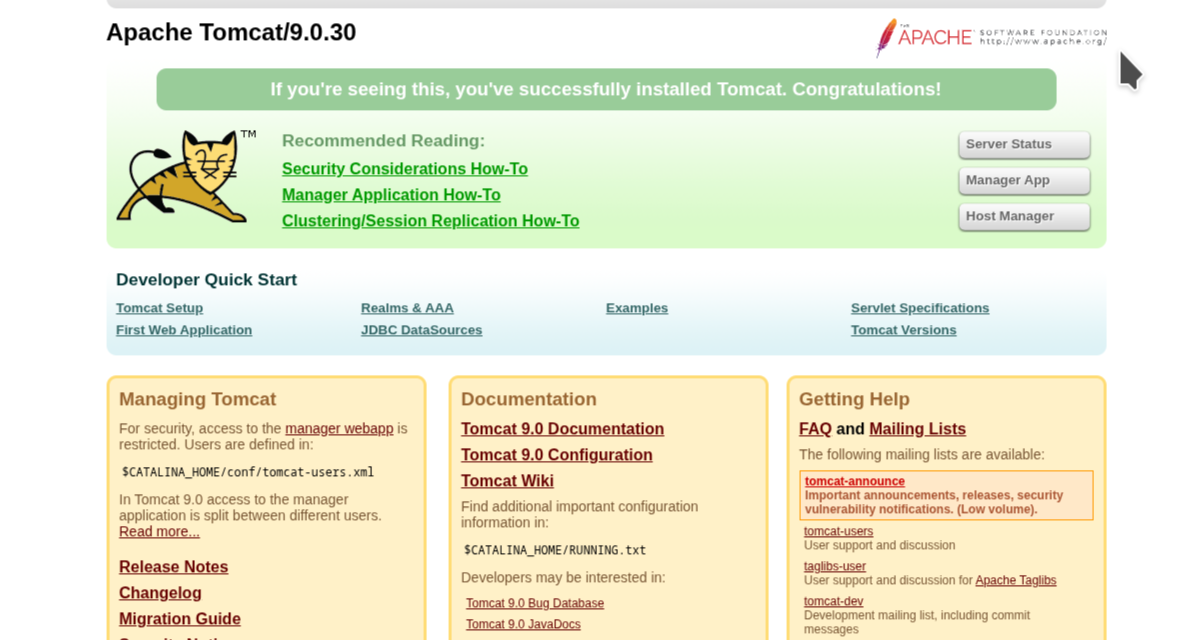This screenshot has height=640, width=1197.
Task: Open the Mailing Lists link
Action: [917, 428]
